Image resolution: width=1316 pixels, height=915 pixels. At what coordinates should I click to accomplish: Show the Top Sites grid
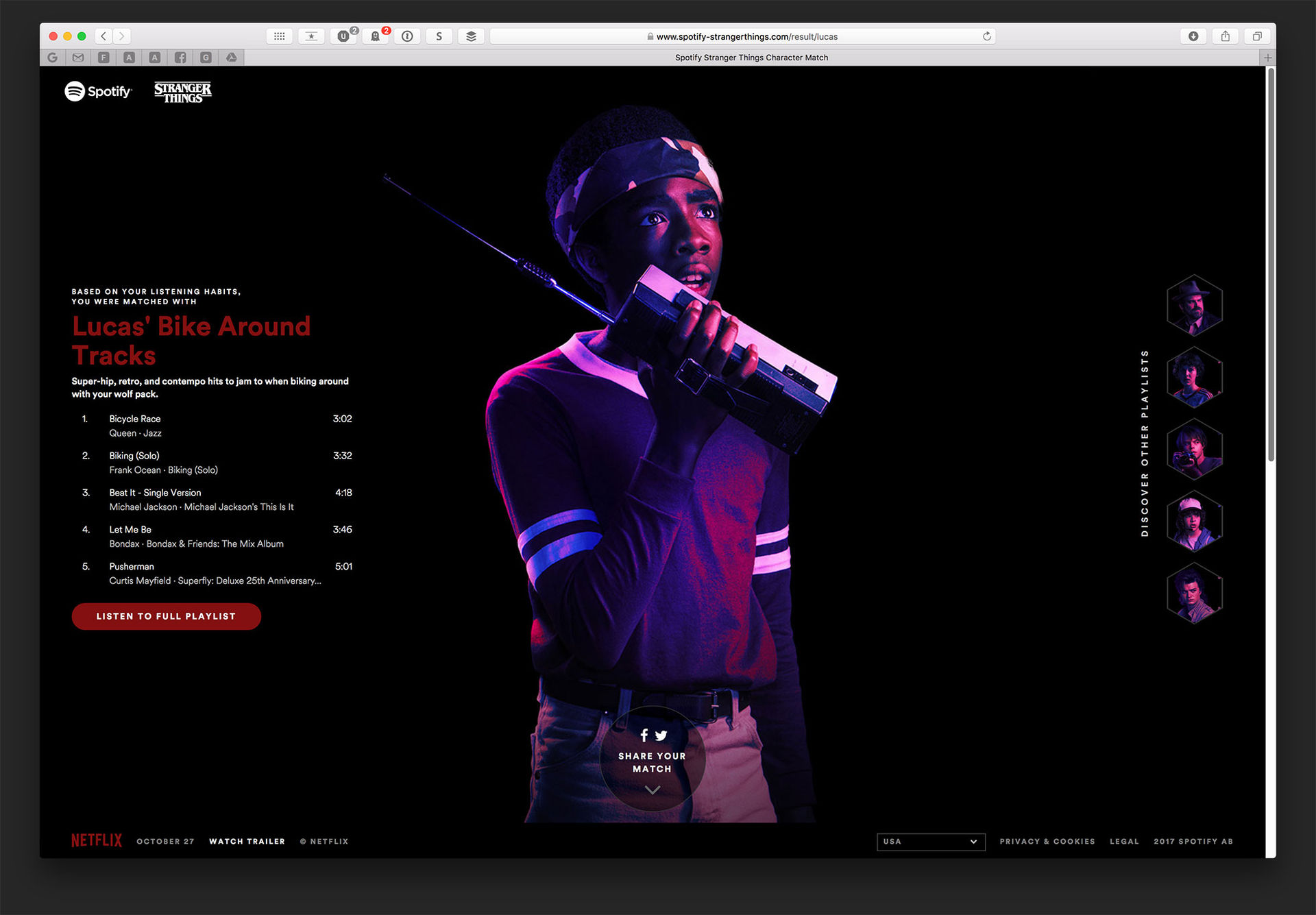click(x=280, y=36)
